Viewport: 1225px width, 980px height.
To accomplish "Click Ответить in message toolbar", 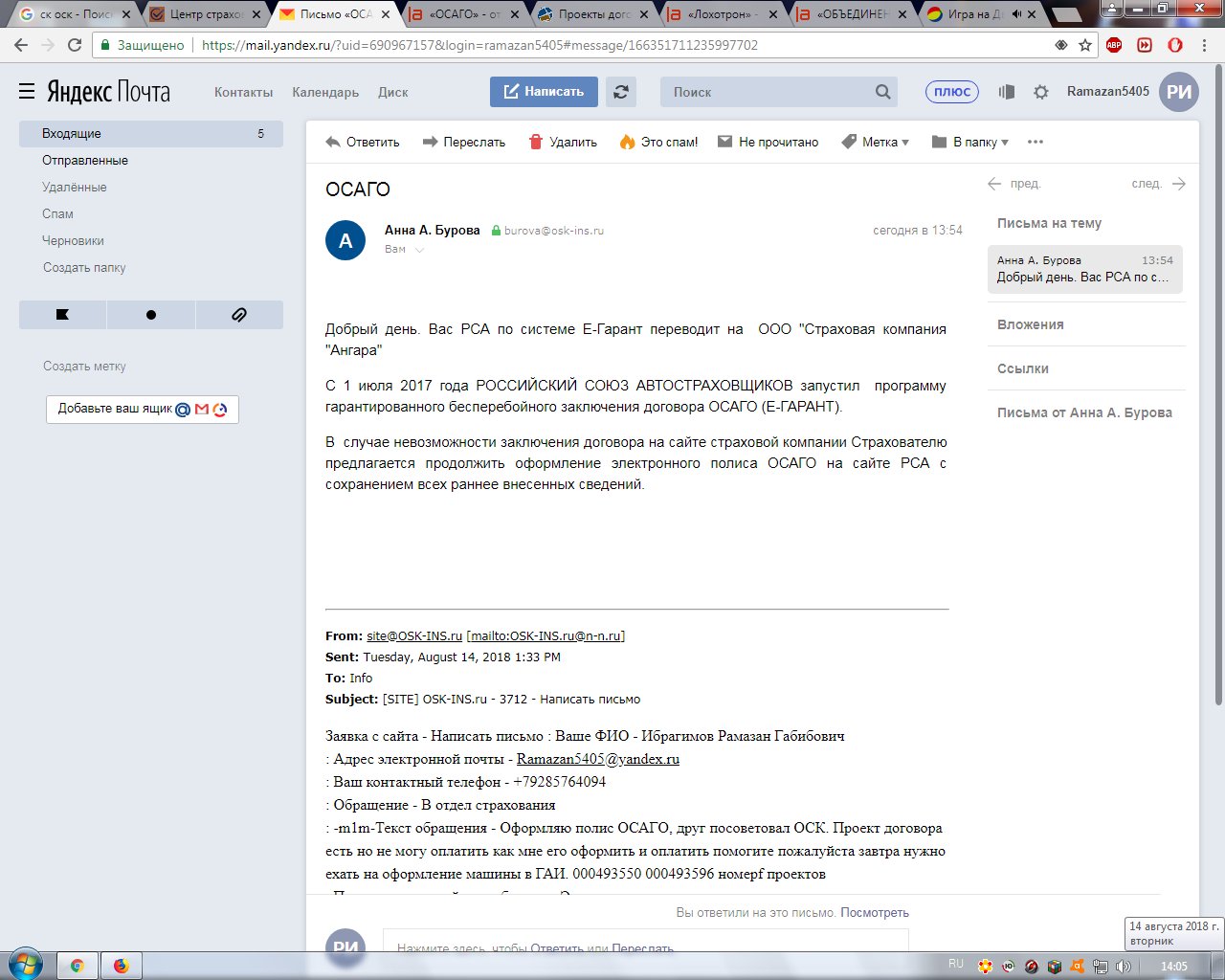I will (x=363, y=142).
